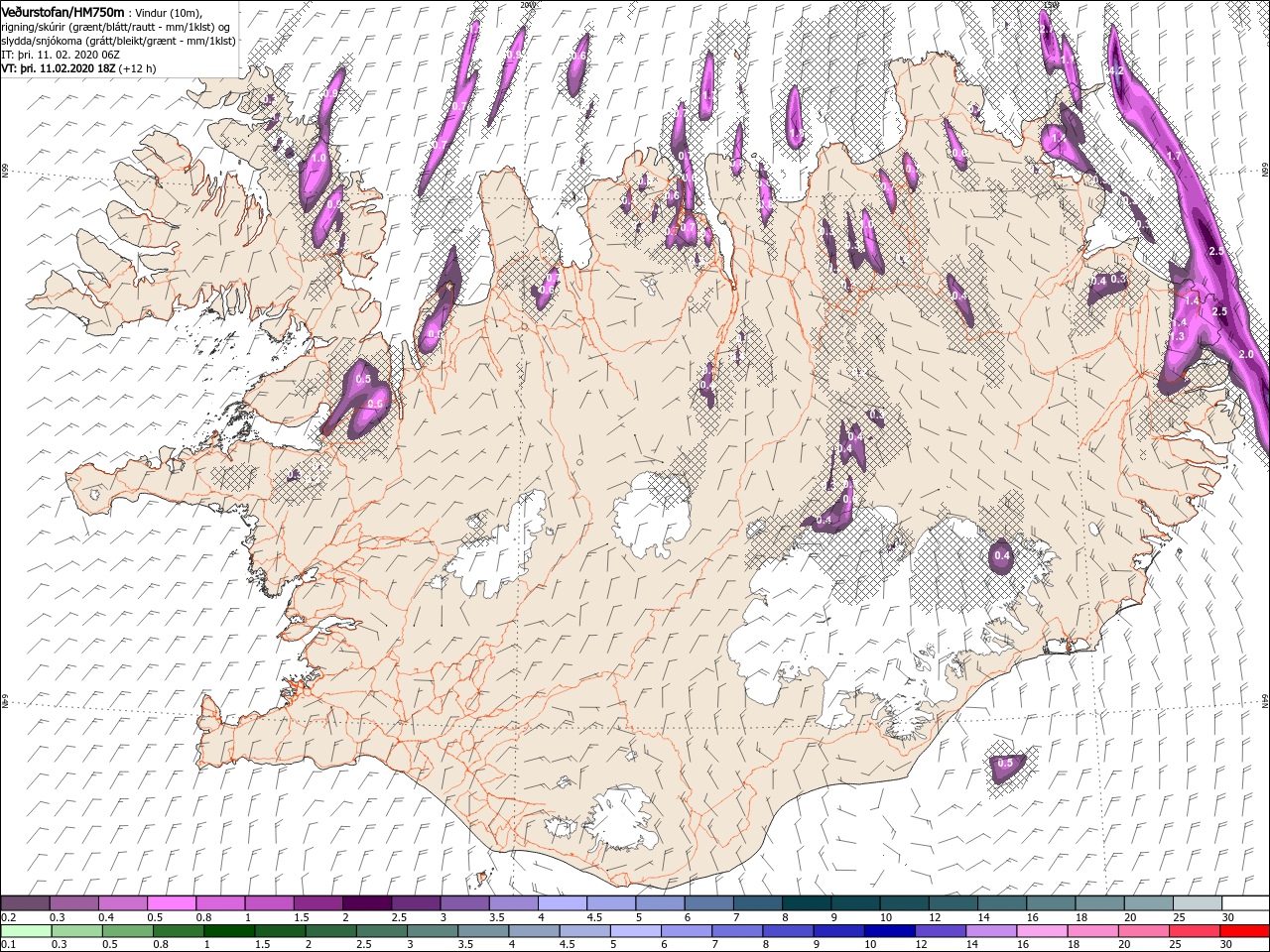
Task: Click the '0.1' label on the lower scale
Action: 9,945
